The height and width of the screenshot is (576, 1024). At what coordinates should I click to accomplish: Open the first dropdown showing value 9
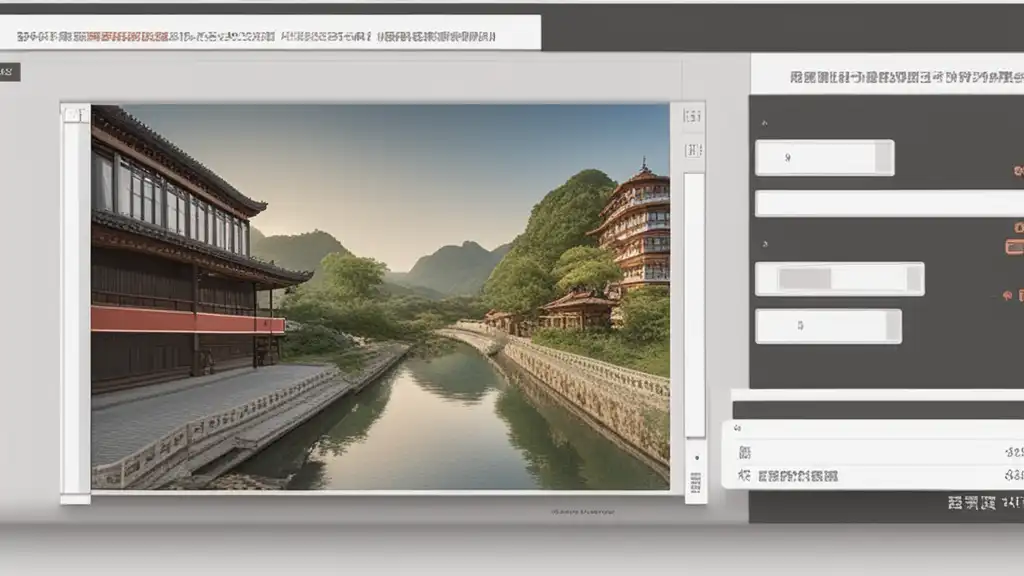[824, 158]
